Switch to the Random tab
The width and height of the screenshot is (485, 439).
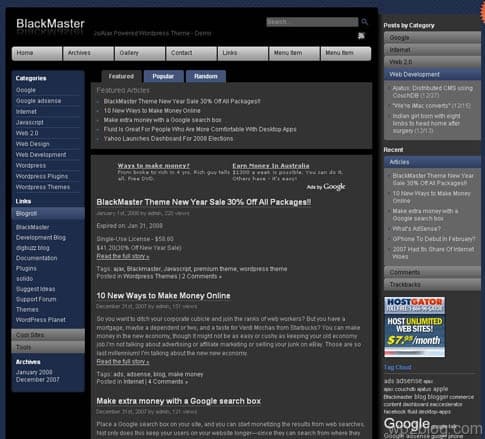point(206,76)
